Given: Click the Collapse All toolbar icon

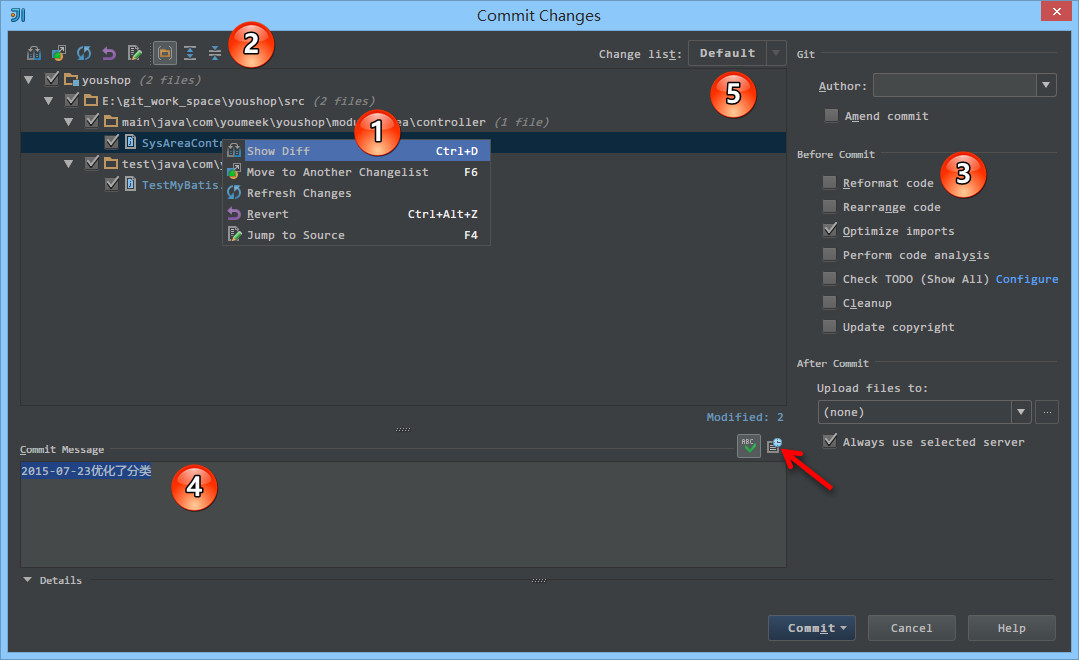Looking at the screenshot, I should pos(215,53).
